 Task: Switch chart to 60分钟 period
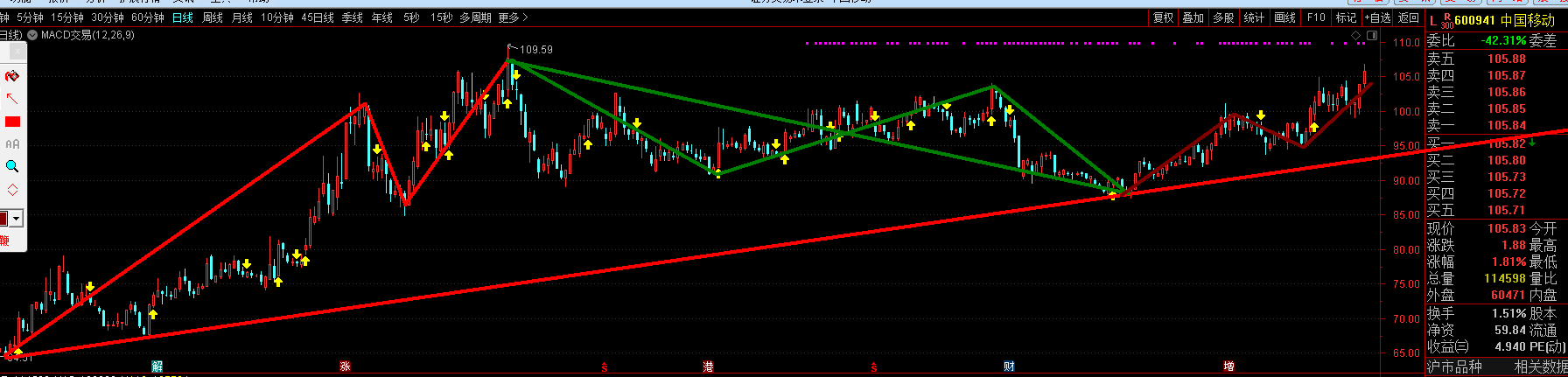point(148,17)
